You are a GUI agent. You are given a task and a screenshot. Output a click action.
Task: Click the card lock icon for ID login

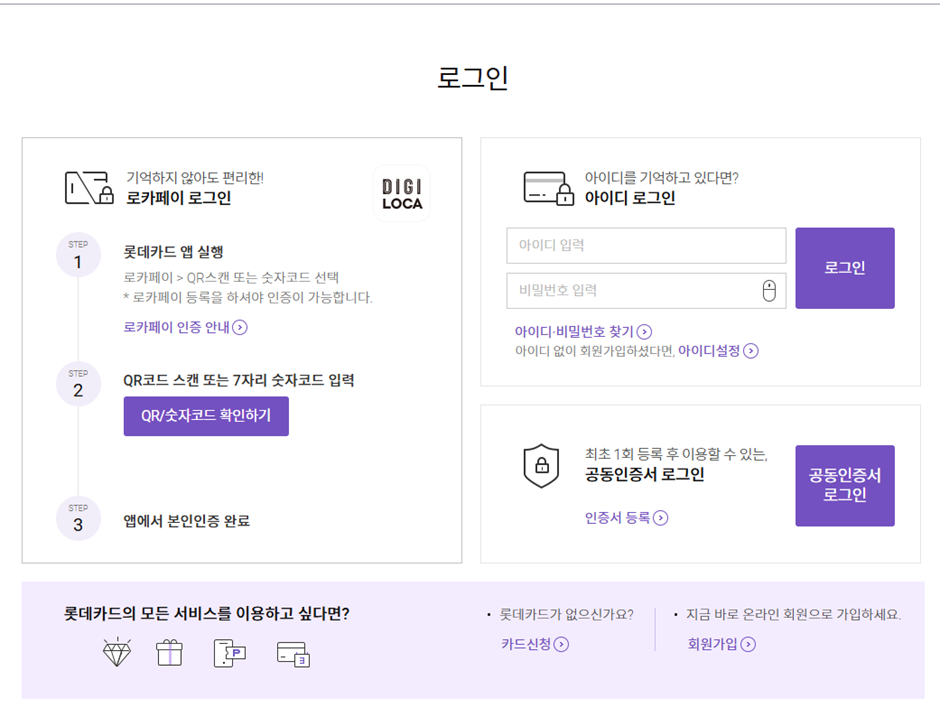pyautogui.click(x=549, y=188)
